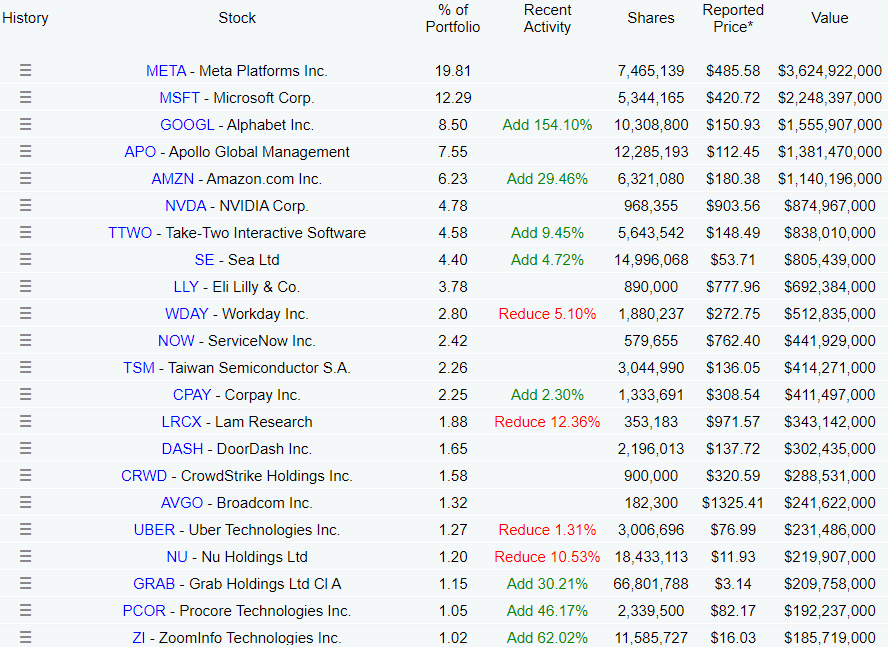This screenshot has width=891, height=647.
Task: Follow the WDAY ticker link
Action: 187,314
